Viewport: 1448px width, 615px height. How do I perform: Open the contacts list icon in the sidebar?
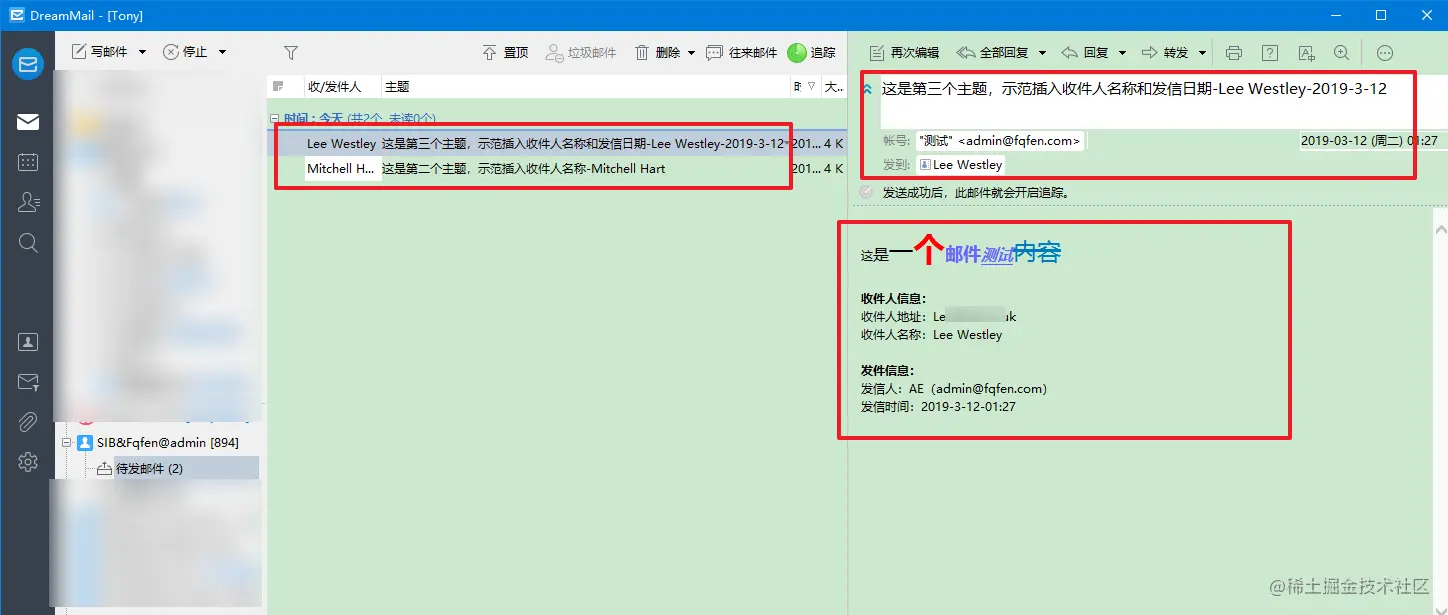point(28,202)
